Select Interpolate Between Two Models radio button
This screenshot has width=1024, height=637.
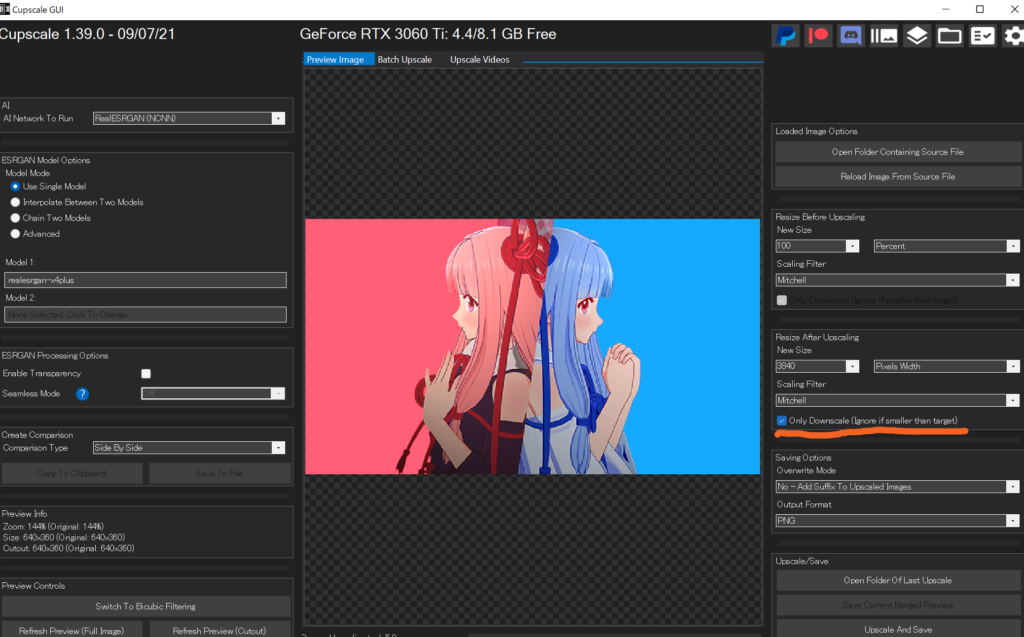(15, 202)
